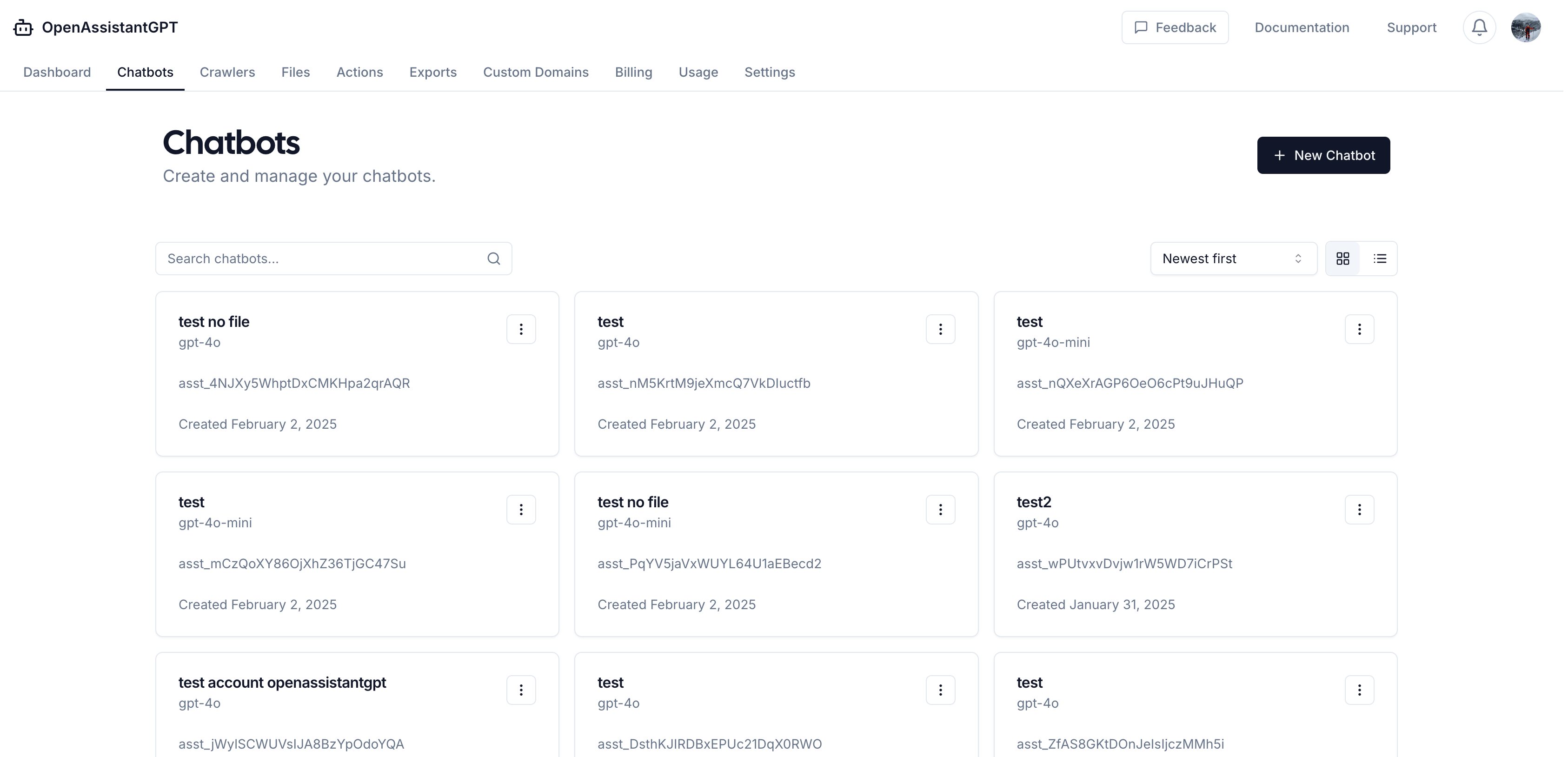Switch to grid view layout
The image size is (1568, 757).
coord(1343,259)
